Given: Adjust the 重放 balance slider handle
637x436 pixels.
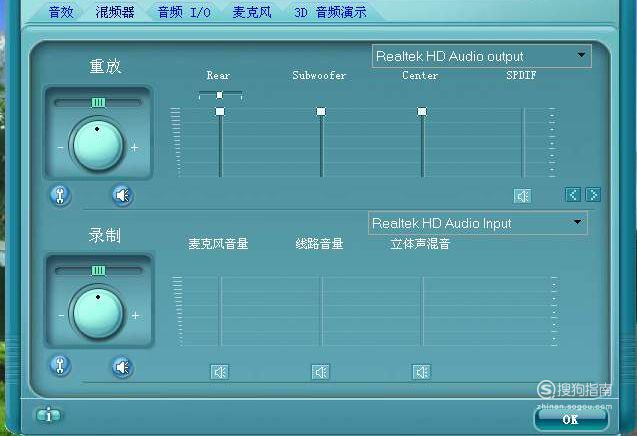Looking at the screenshot, I should tap(98, 102).
